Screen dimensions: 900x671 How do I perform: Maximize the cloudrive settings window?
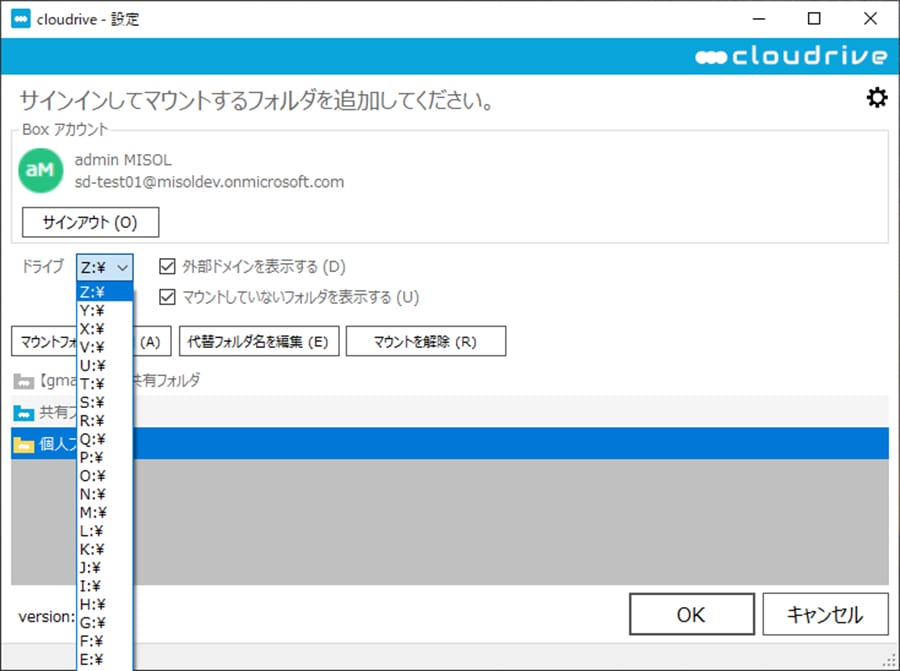[814, 19]
